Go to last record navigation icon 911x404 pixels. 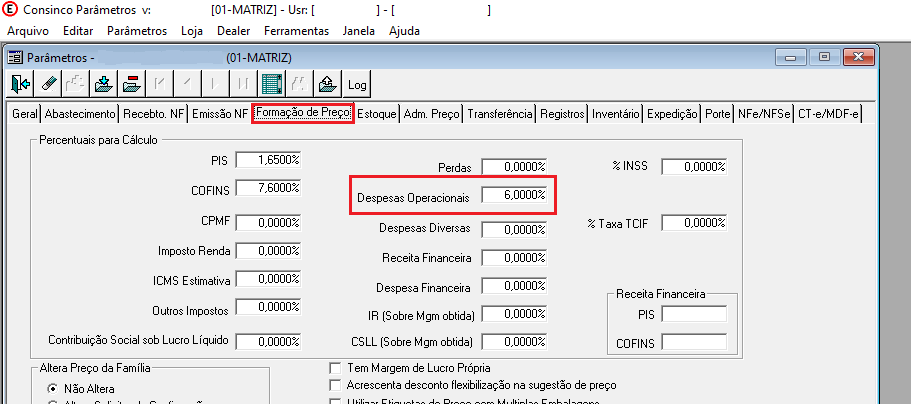click(x=243, y=84)
